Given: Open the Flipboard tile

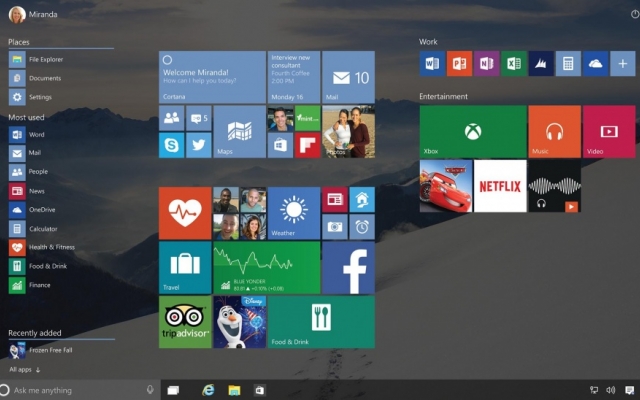Looking at the screenshot, I should pyautogui.click(x=308, y=145).
